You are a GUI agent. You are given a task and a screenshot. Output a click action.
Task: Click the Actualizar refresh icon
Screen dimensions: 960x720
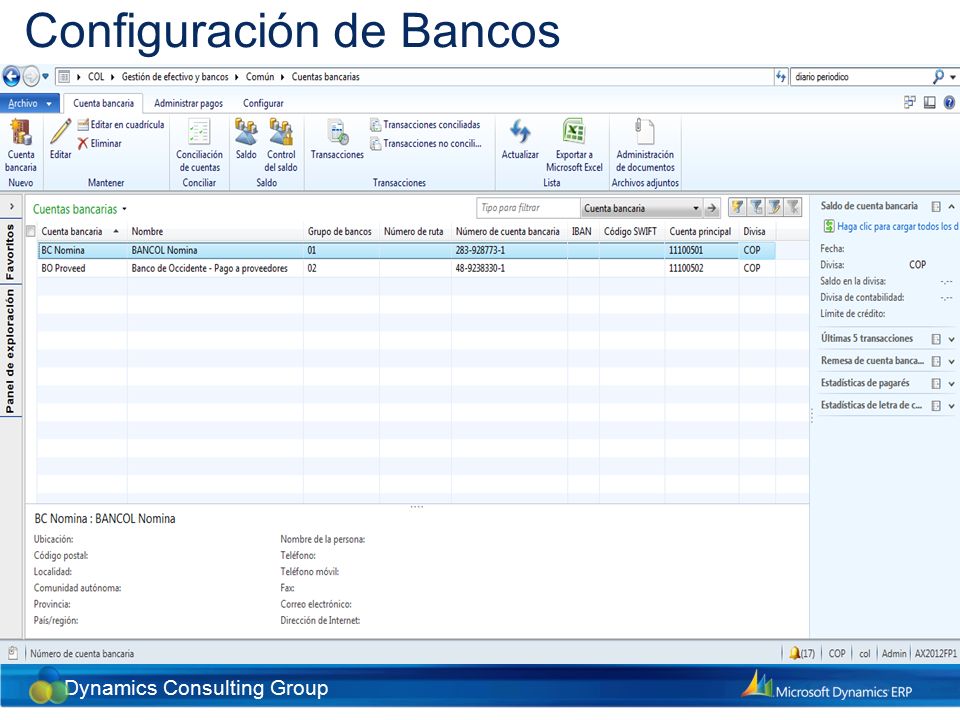click(520, 132)
